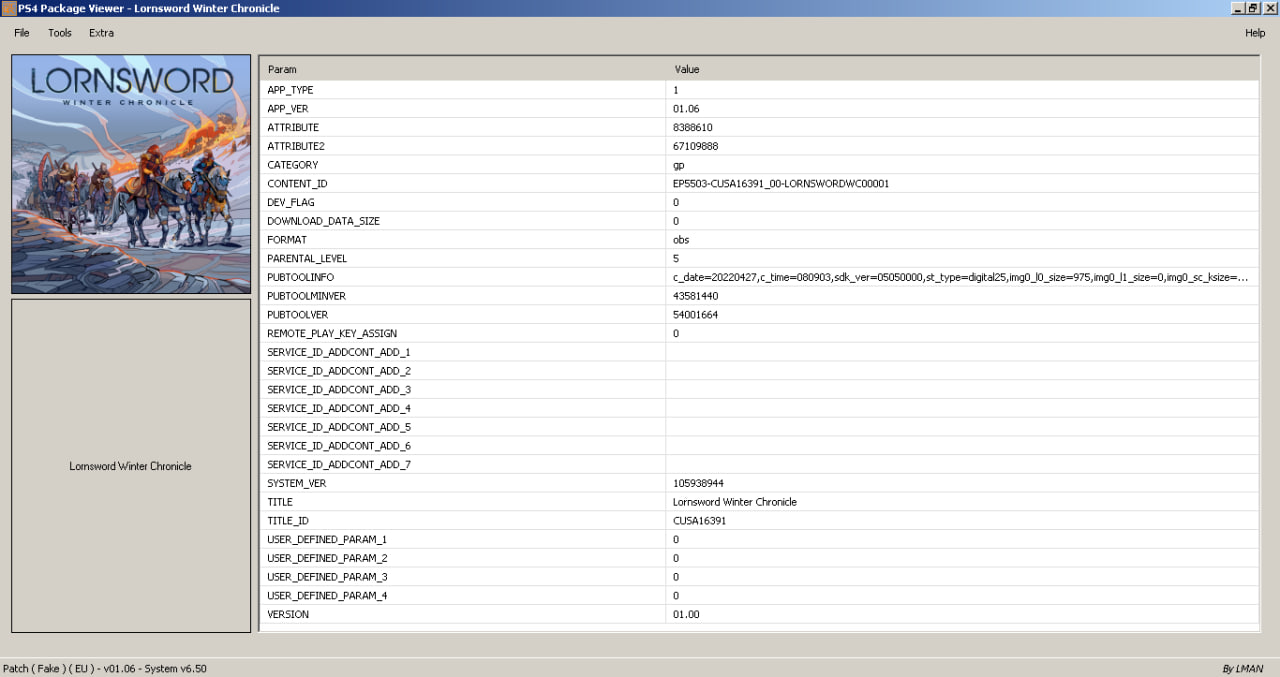Click the TITLE_ID value CUSA16391
The image size is (1280, 677).
[x=699, y=521]
